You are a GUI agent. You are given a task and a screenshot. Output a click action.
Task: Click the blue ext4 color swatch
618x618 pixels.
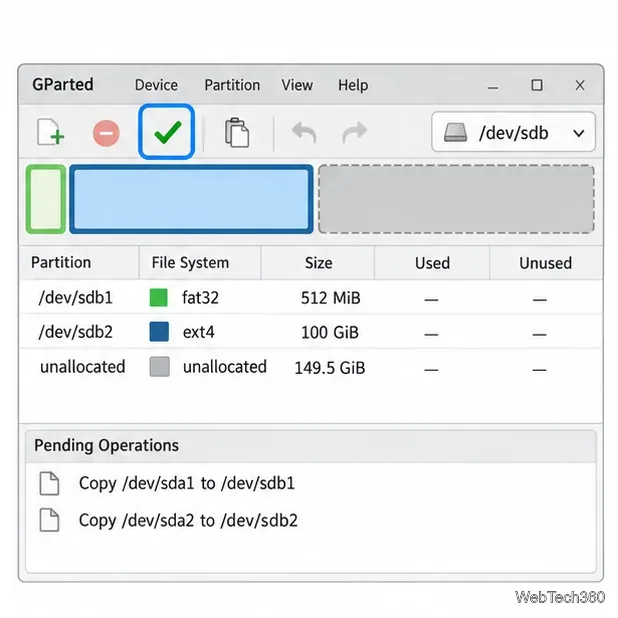point(159,331)
